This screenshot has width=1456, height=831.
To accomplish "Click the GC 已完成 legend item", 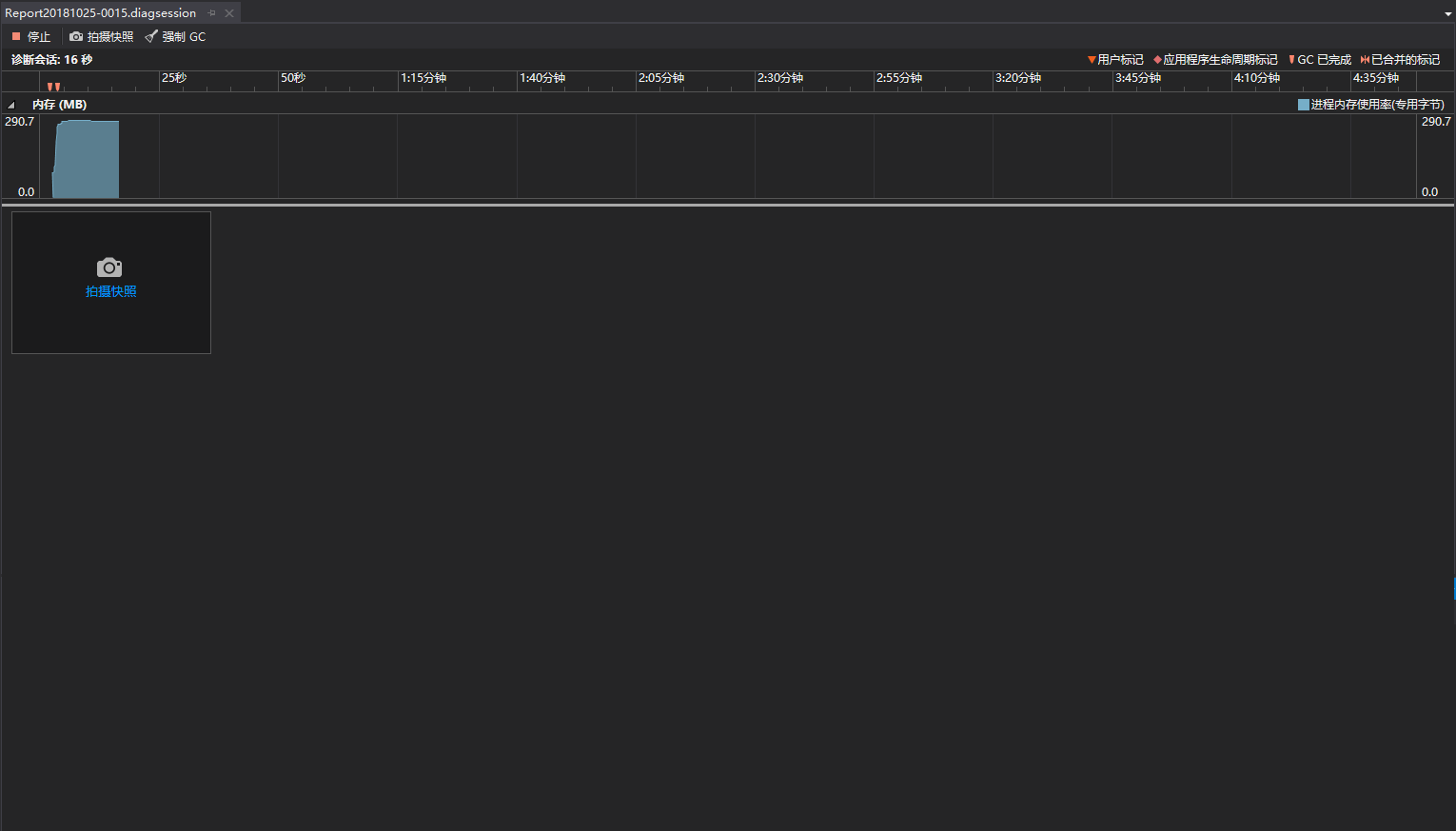I will 1319,60.
